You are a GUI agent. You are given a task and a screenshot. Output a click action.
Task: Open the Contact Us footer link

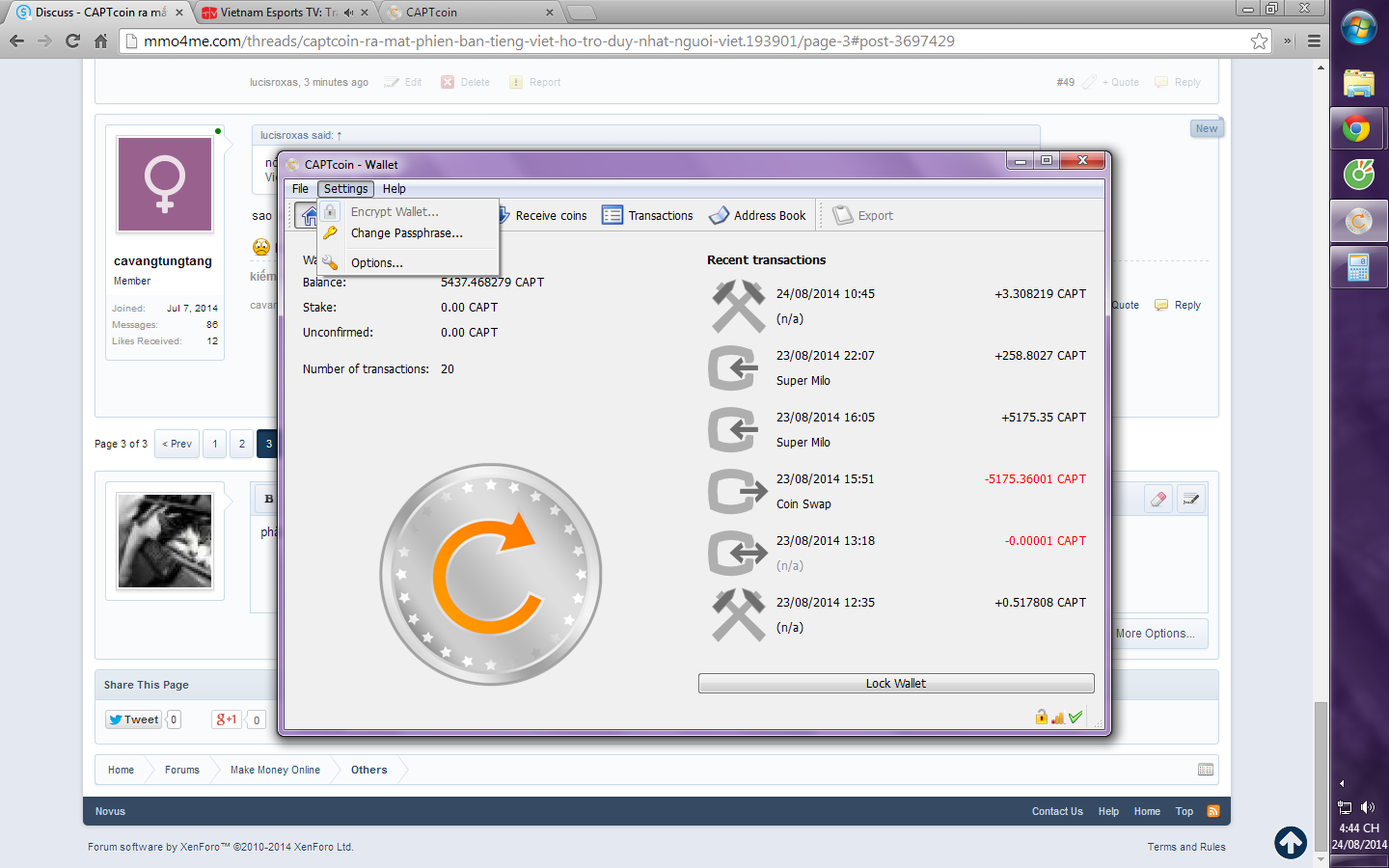tap(1057, 812)
